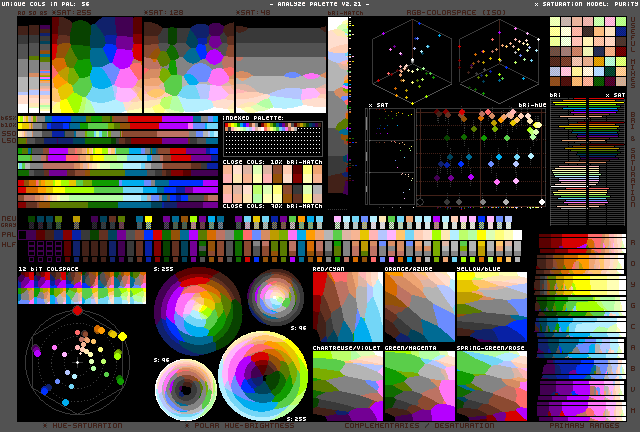Click the 'B65%' row label
Image resolution: width=640 pixels, height=432 pixels.
tap(9, 118)
